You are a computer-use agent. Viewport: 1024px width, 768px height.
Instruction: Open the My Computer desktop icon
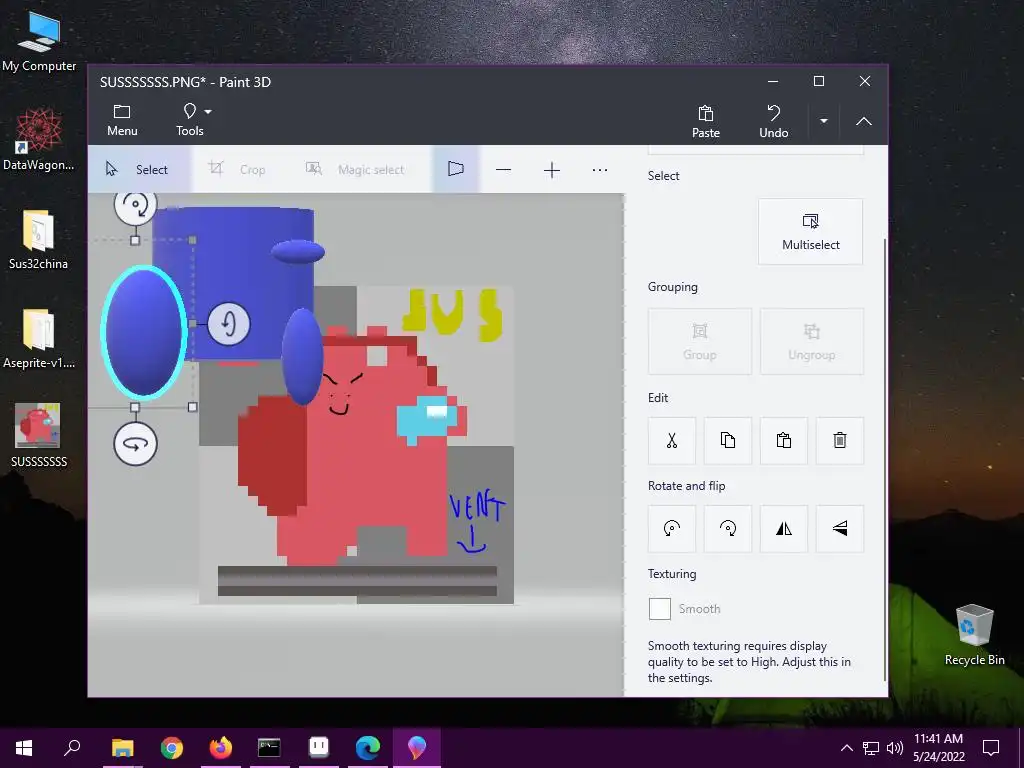[x=39, y=40]
